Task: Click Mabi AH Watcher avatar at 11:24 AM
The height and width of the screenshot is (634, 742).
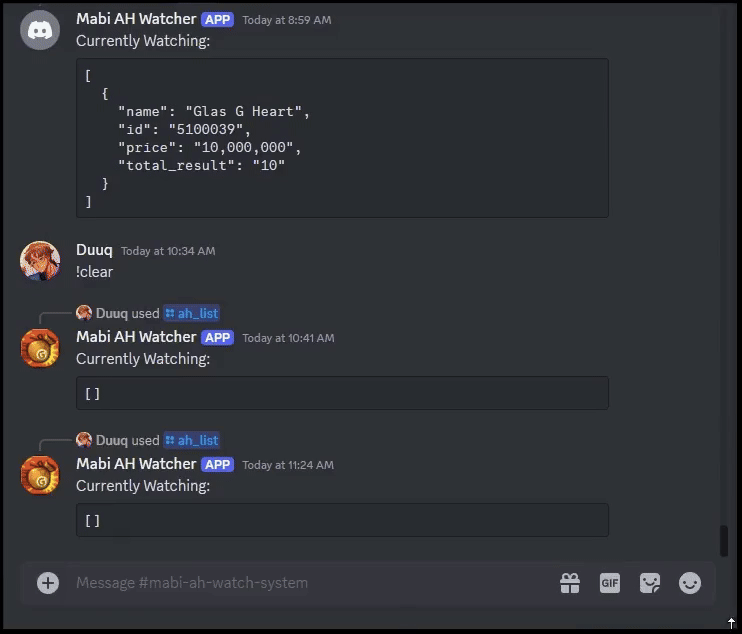Action: (40, 475)
